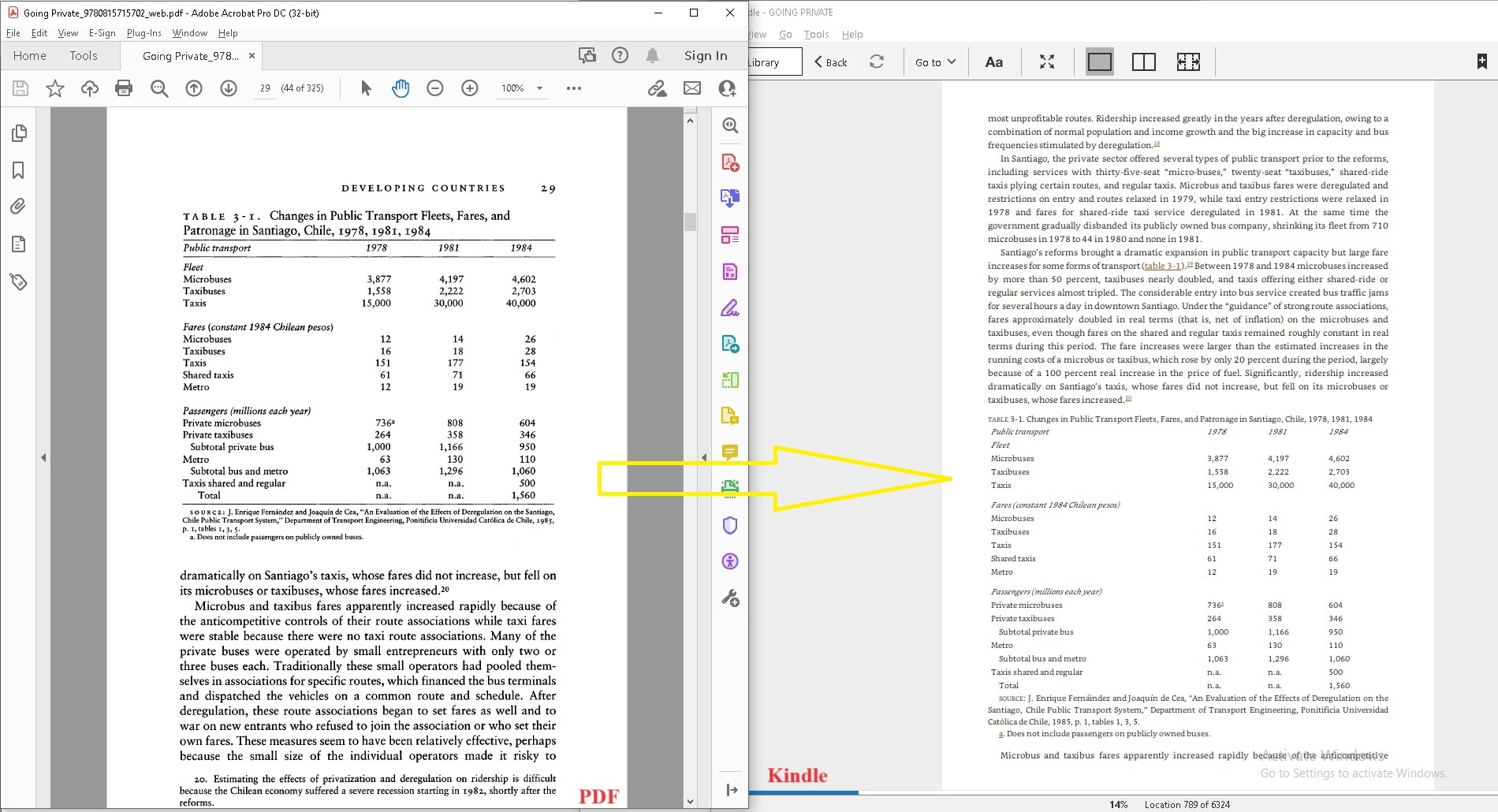Activate the Selection arrow tool
1498x812 pixels.
[x=365, y=88]
